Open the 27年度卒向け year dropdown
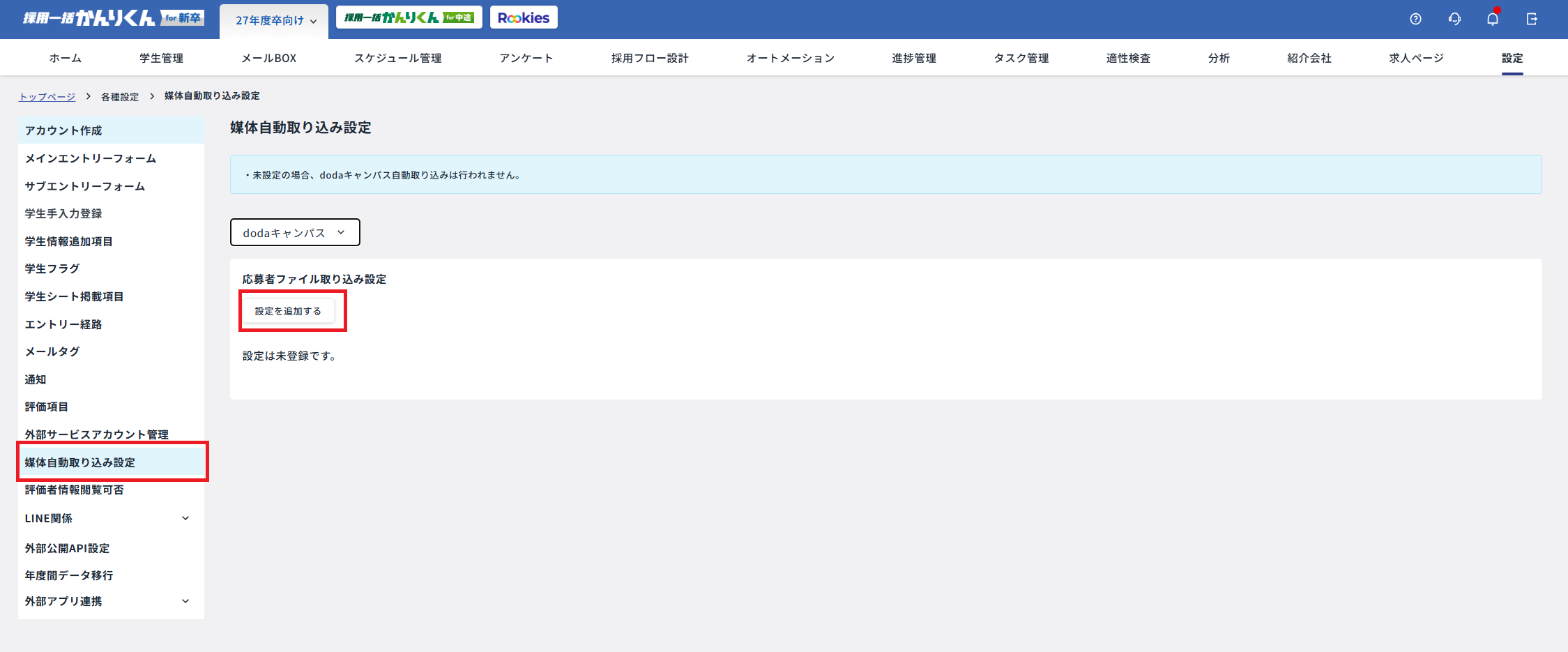This screenshot has height=652, width=1568. 275,21
